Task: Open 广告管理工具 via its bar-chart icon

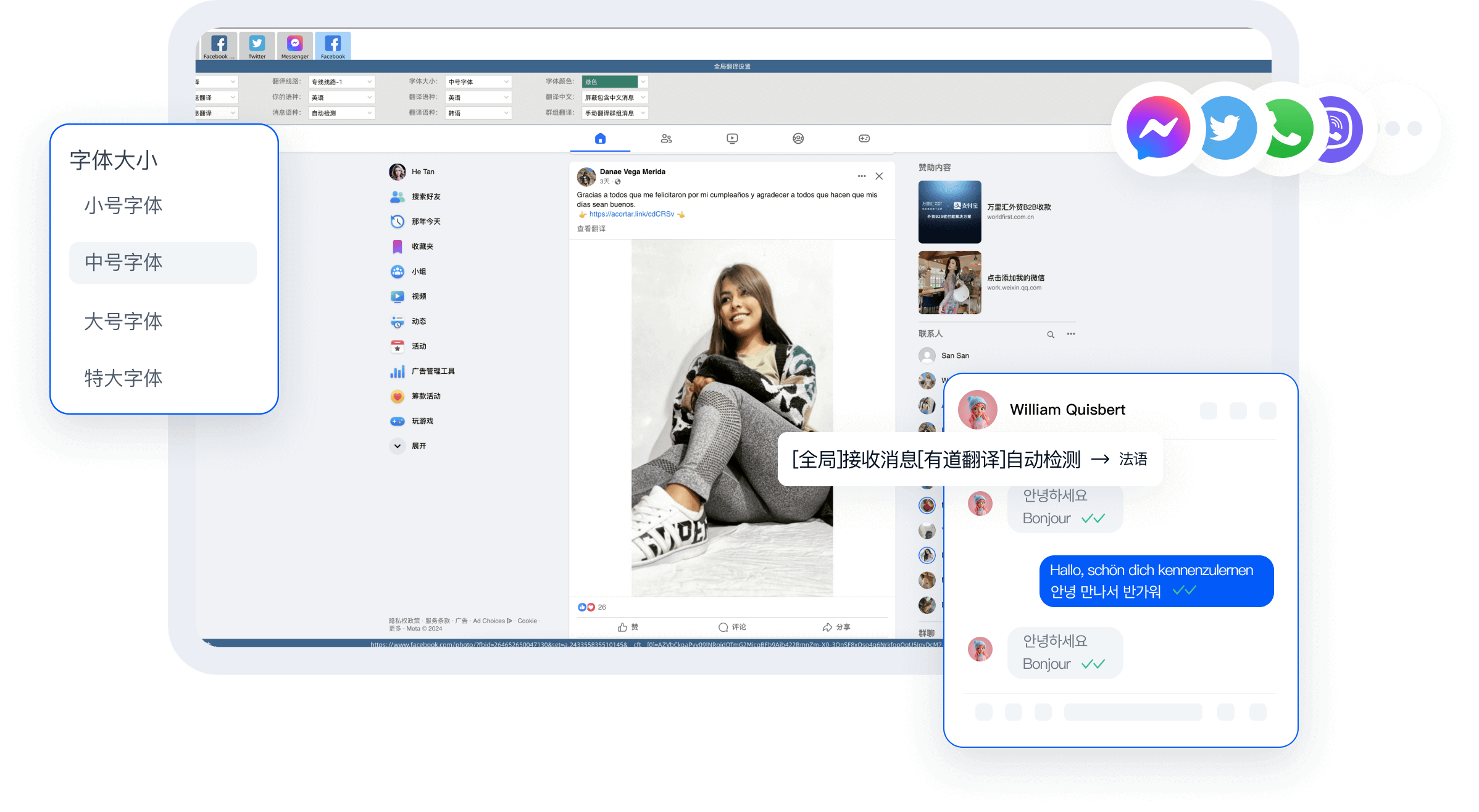Action: [398, 371]
